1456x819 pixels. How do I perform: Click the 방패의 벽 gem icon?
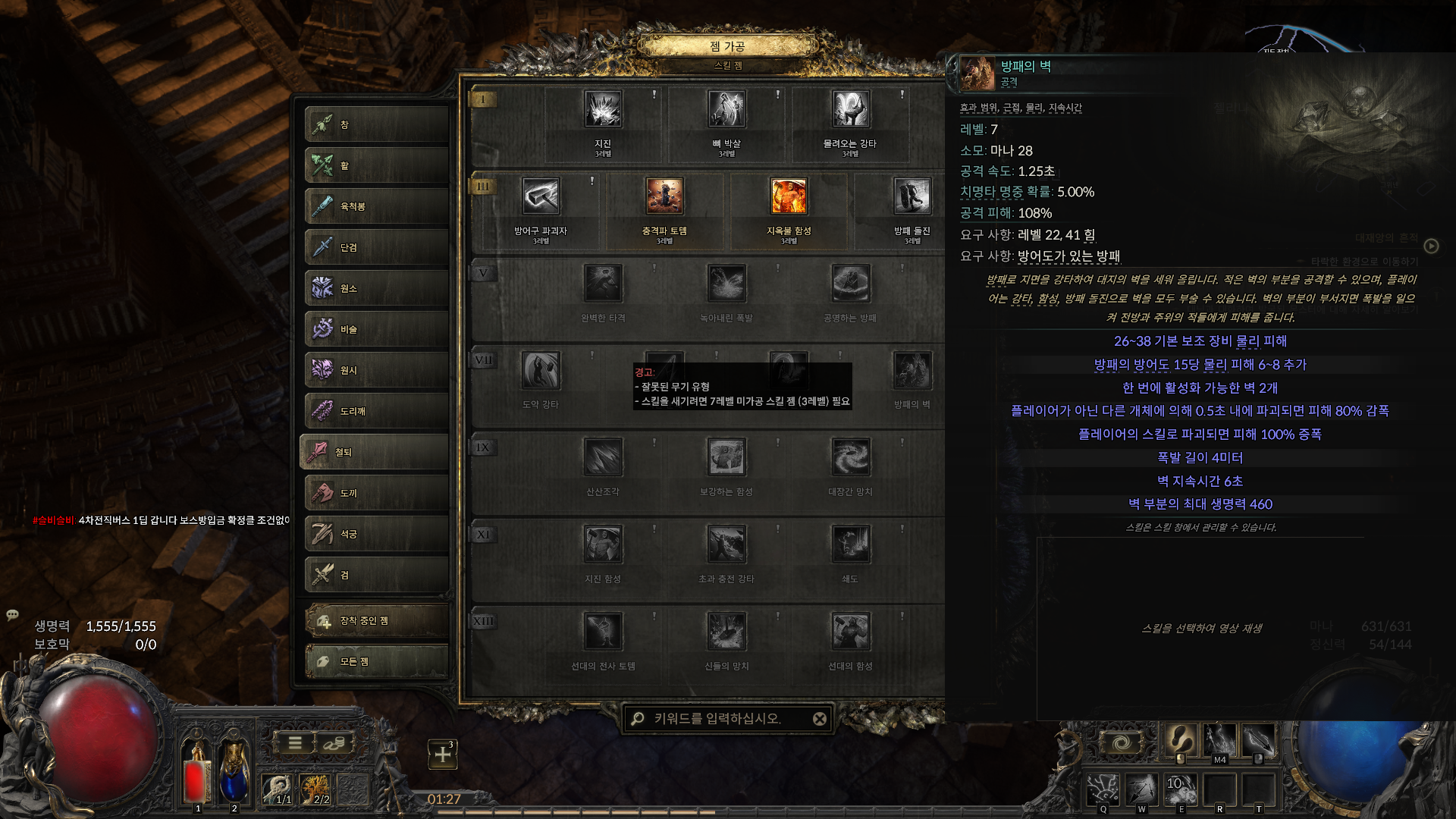click(x=912, y=371)
